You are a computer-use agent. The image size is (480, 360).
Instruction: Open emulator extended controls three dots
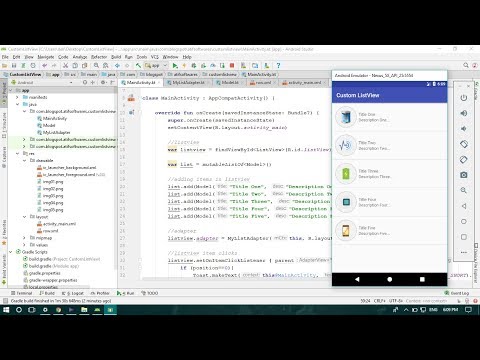pos(464,252)
